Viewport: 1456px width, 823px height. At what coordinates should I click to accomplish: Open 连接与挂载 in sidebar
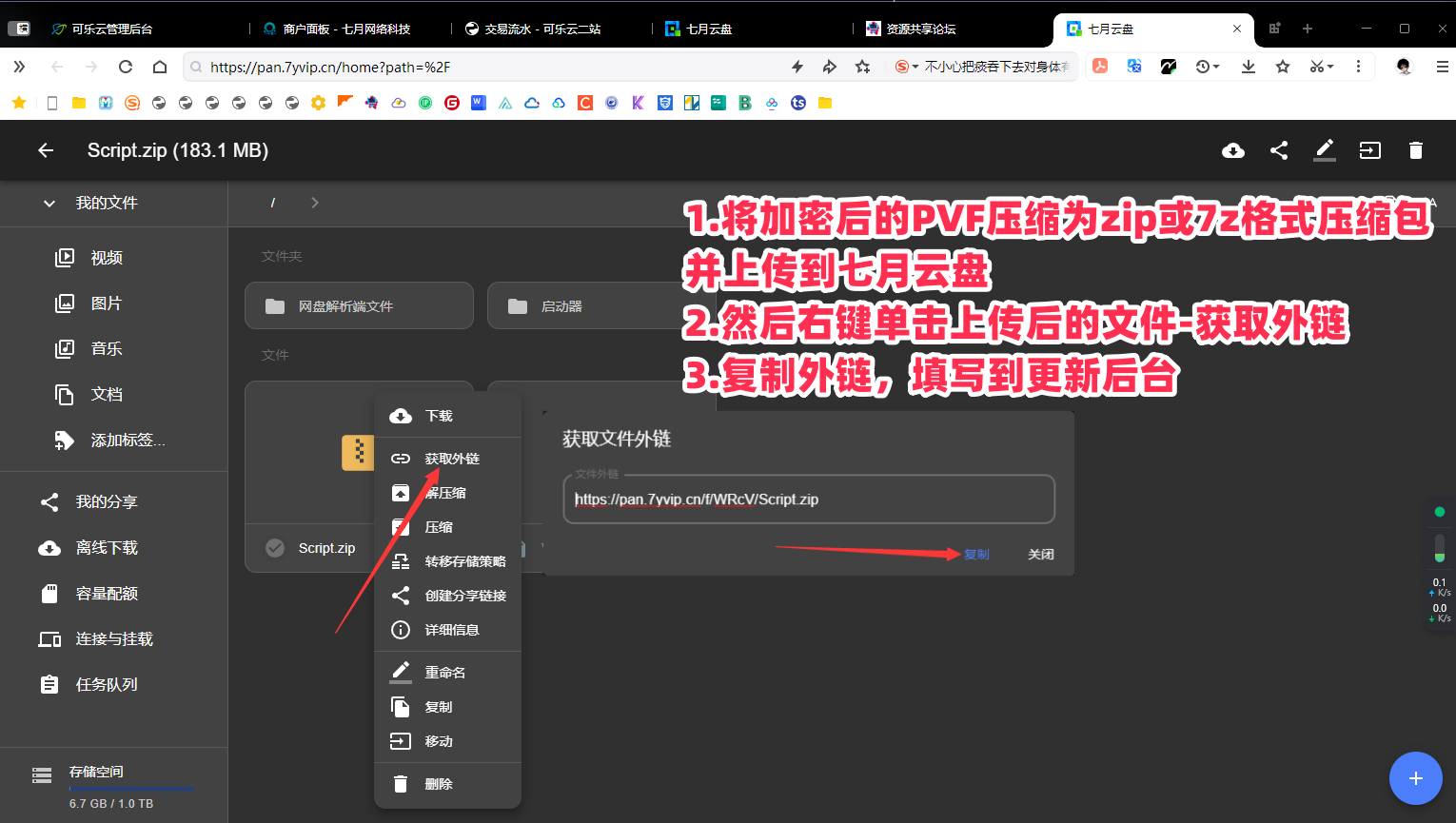coord(114,638)
